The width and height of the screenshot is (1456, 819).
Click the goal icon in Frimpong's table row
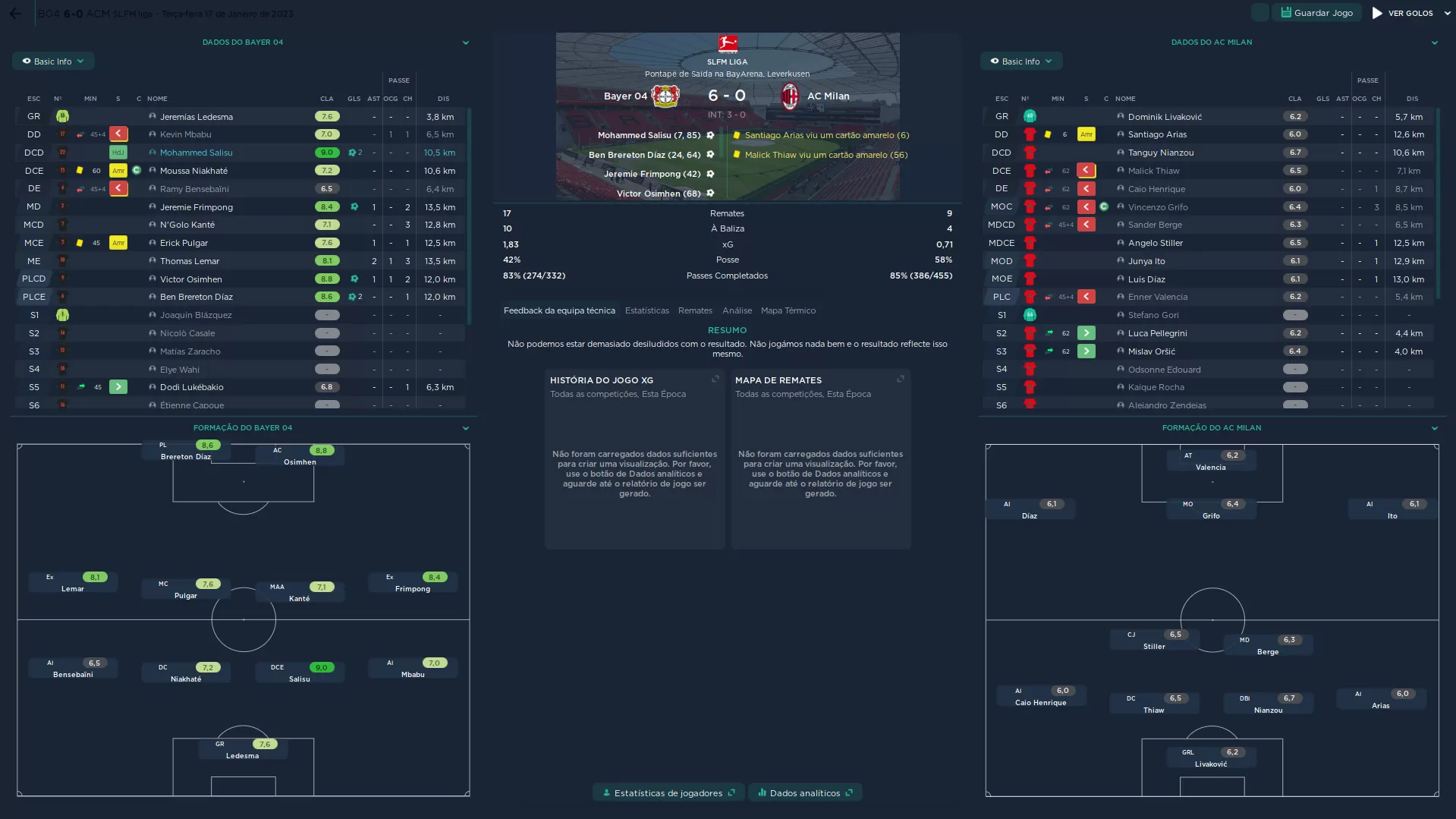click(x=354, y=206)
